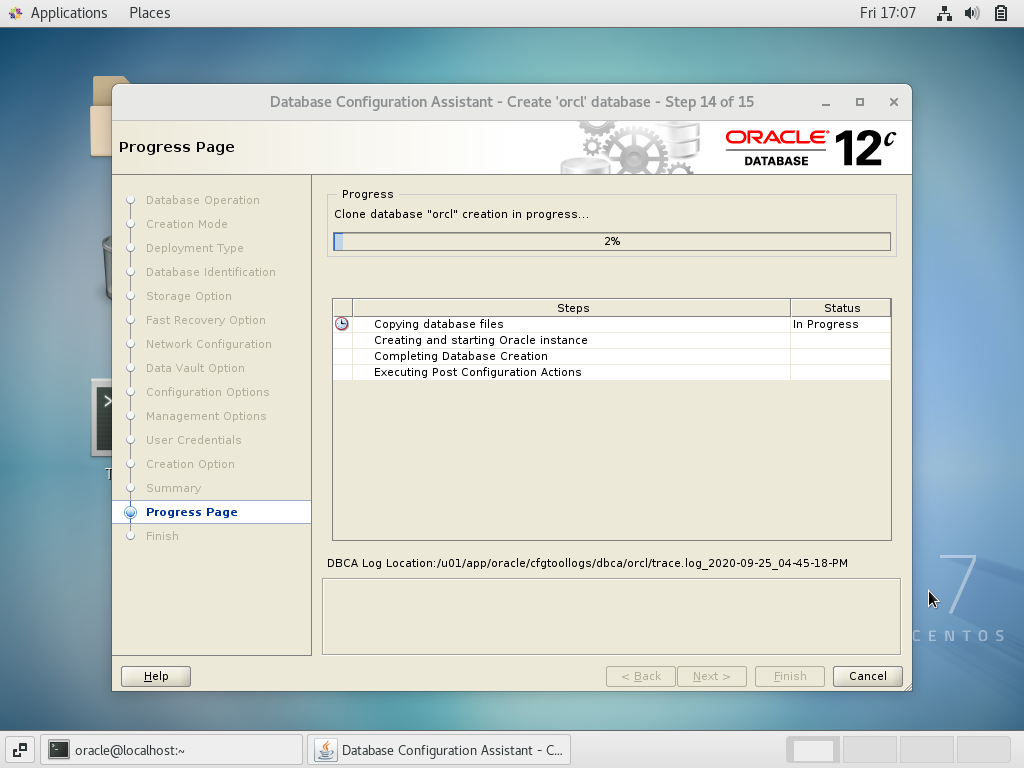The width and height of the screenshot is (1024, 768).
Task: Click the Clone database creation in progress text
Action: point(462,214)
